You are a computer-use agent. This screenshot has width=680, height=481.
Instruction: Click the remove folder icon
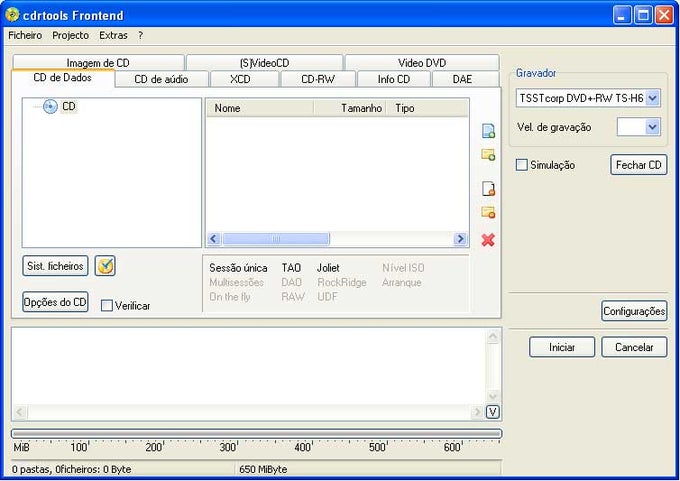click(488, 212)
